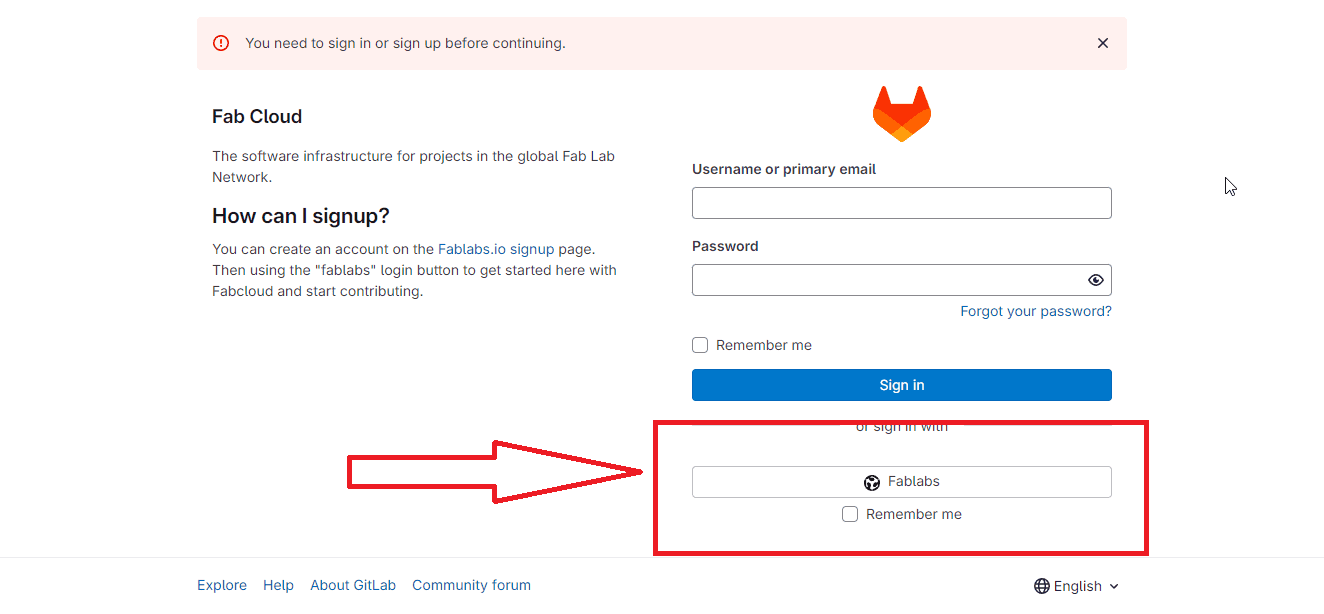Image resolution: width=1324 pixels, height=614 pixels.
Task: Open the English language dropdown
Action: click(x=1077, y=586)
